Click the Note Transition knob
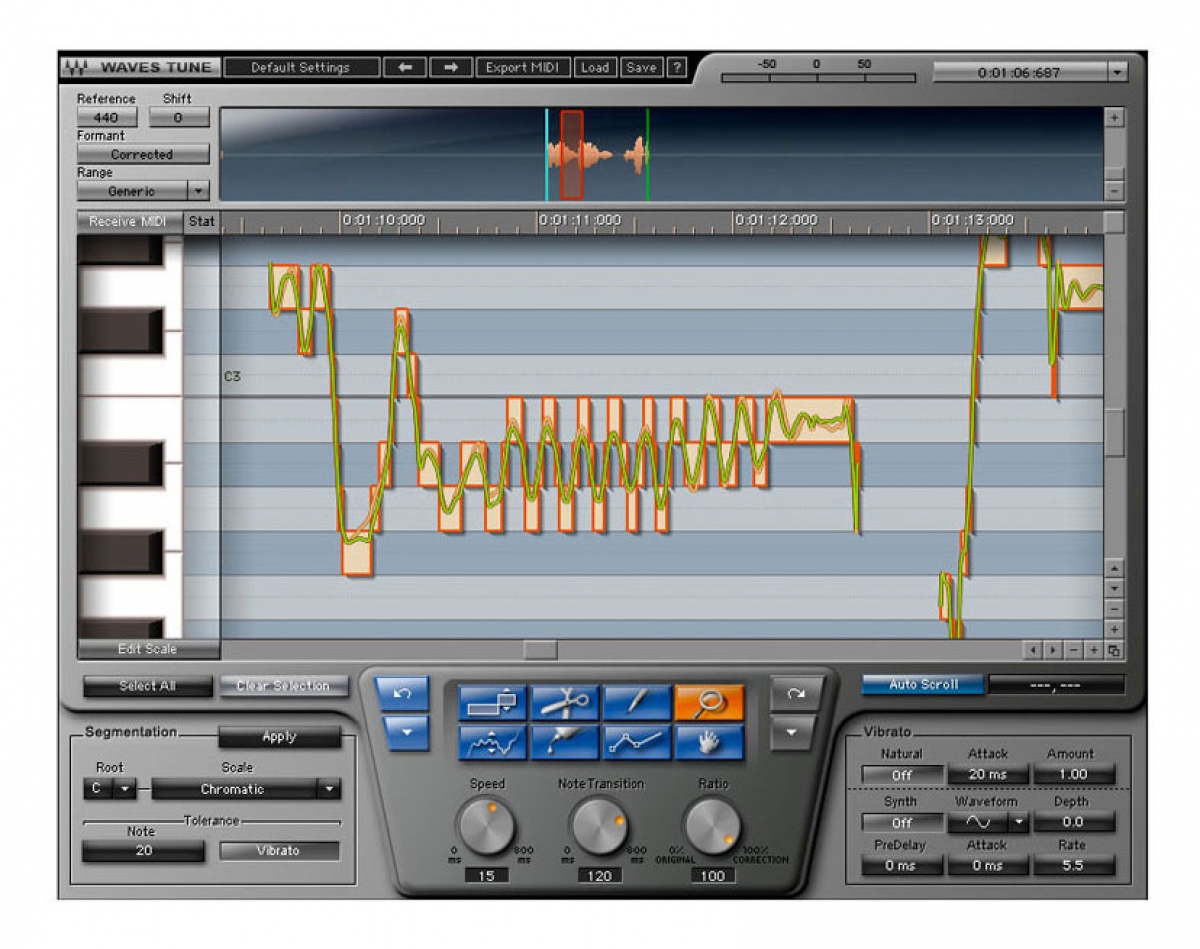1200x949 pixels. [x=599, y=827]
